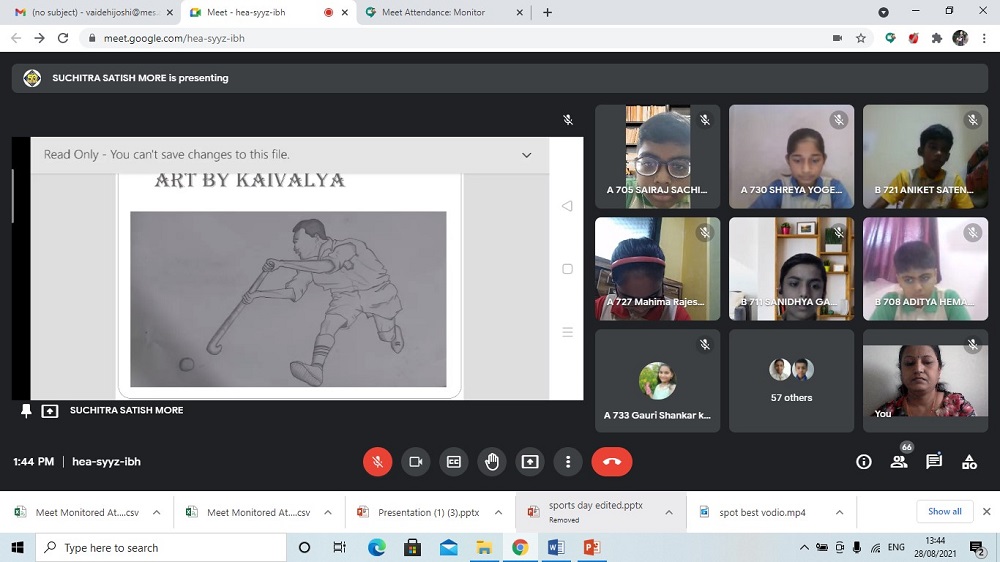This screenshot has width=1000, height=562.
Task: Switch to the Gmail (no subject) tab
Action: (x=86, y=12)
